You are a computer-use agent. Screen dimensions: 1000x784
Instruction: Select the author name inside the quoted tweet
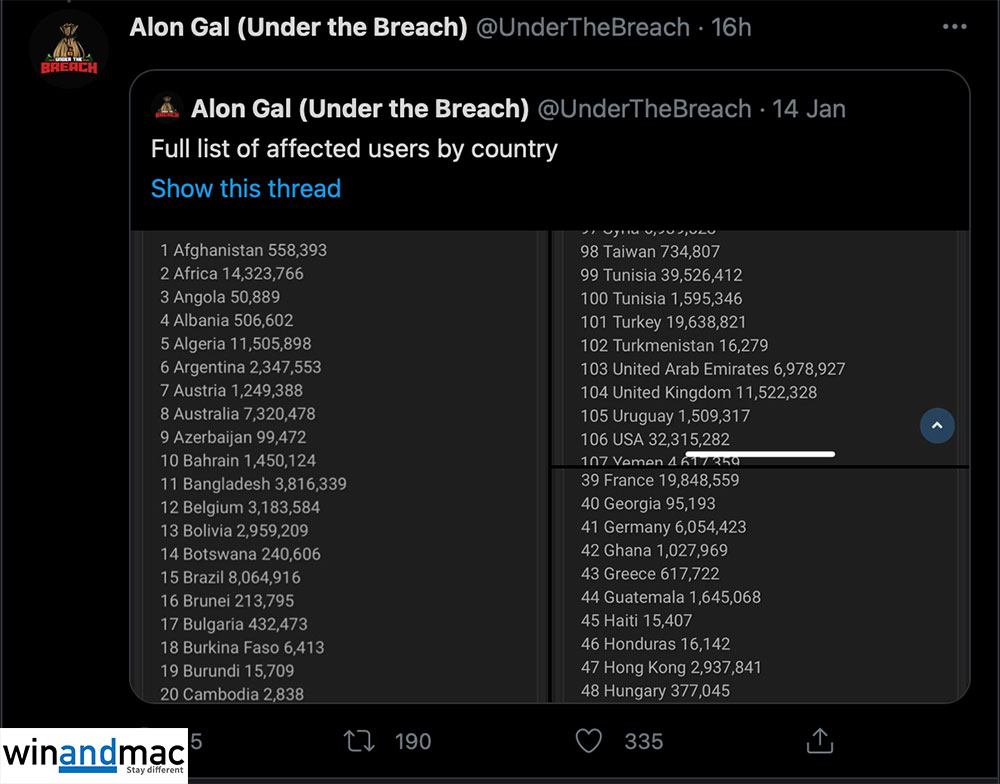359,108
